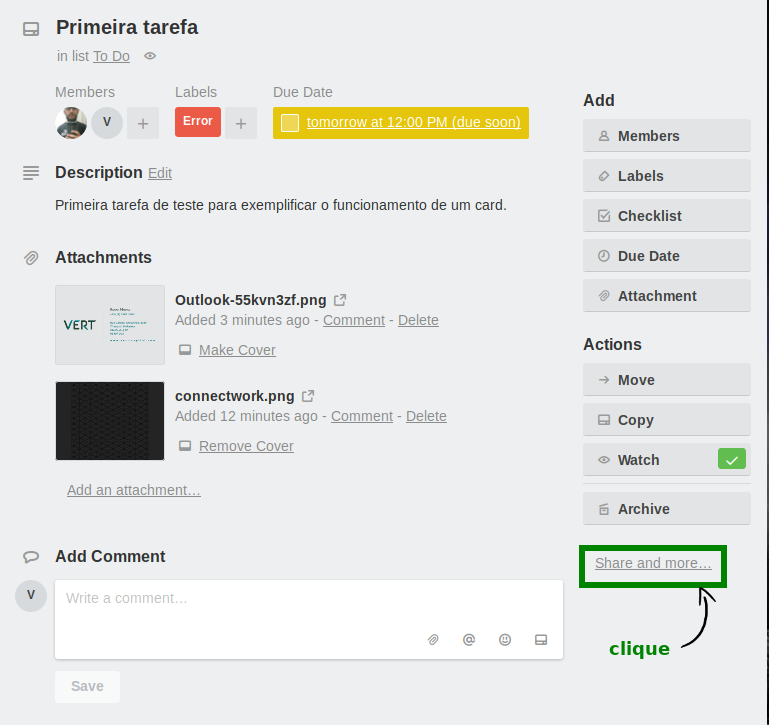Click the red Error label swatch
The height and width of the screenshot is (725, 769).
click(x=198, y=122)
